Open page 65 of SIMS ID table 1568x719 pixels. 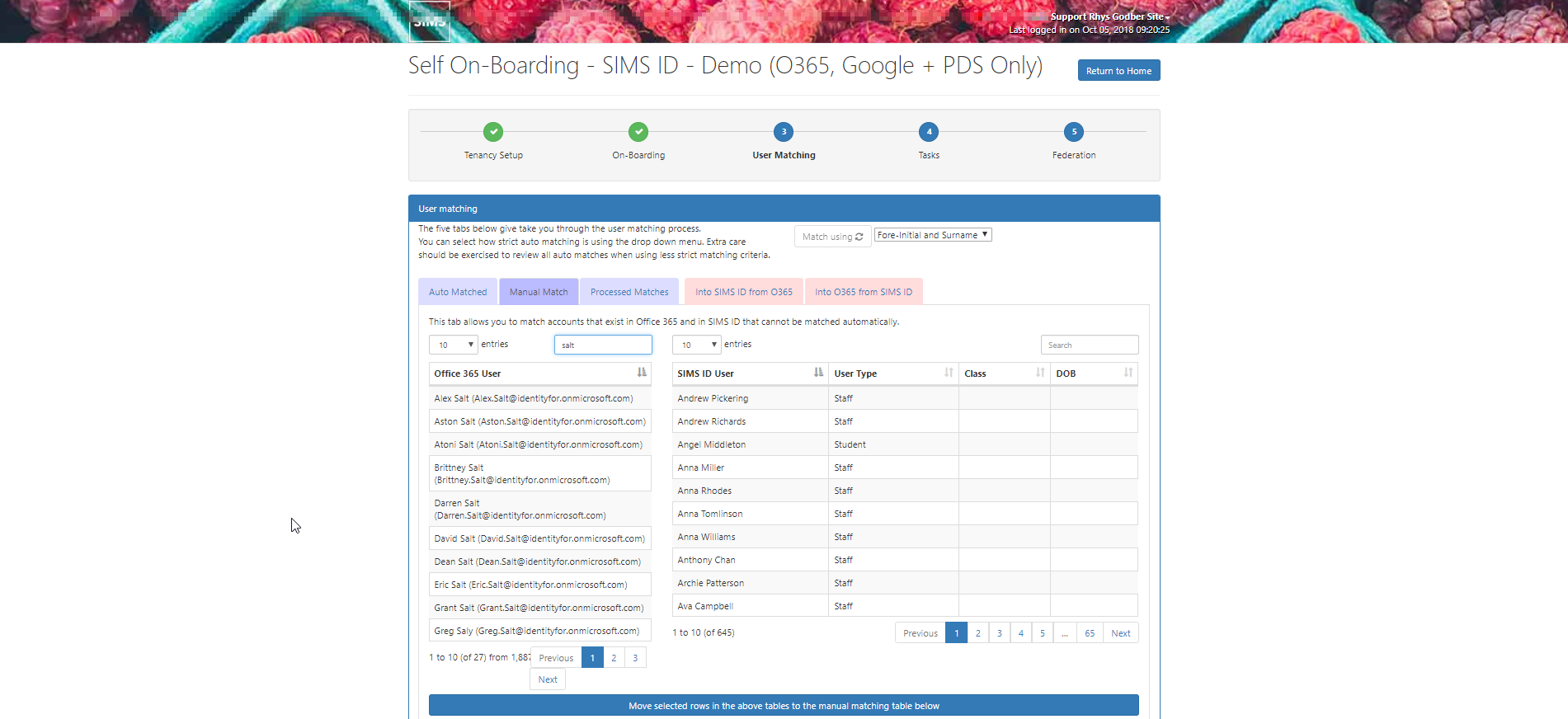click(1090, 633)
